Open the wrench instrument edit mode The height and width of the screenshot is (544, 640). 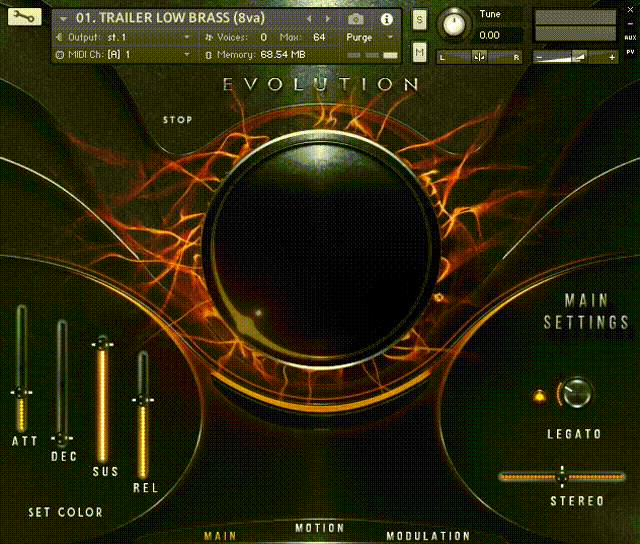(24, 17)
